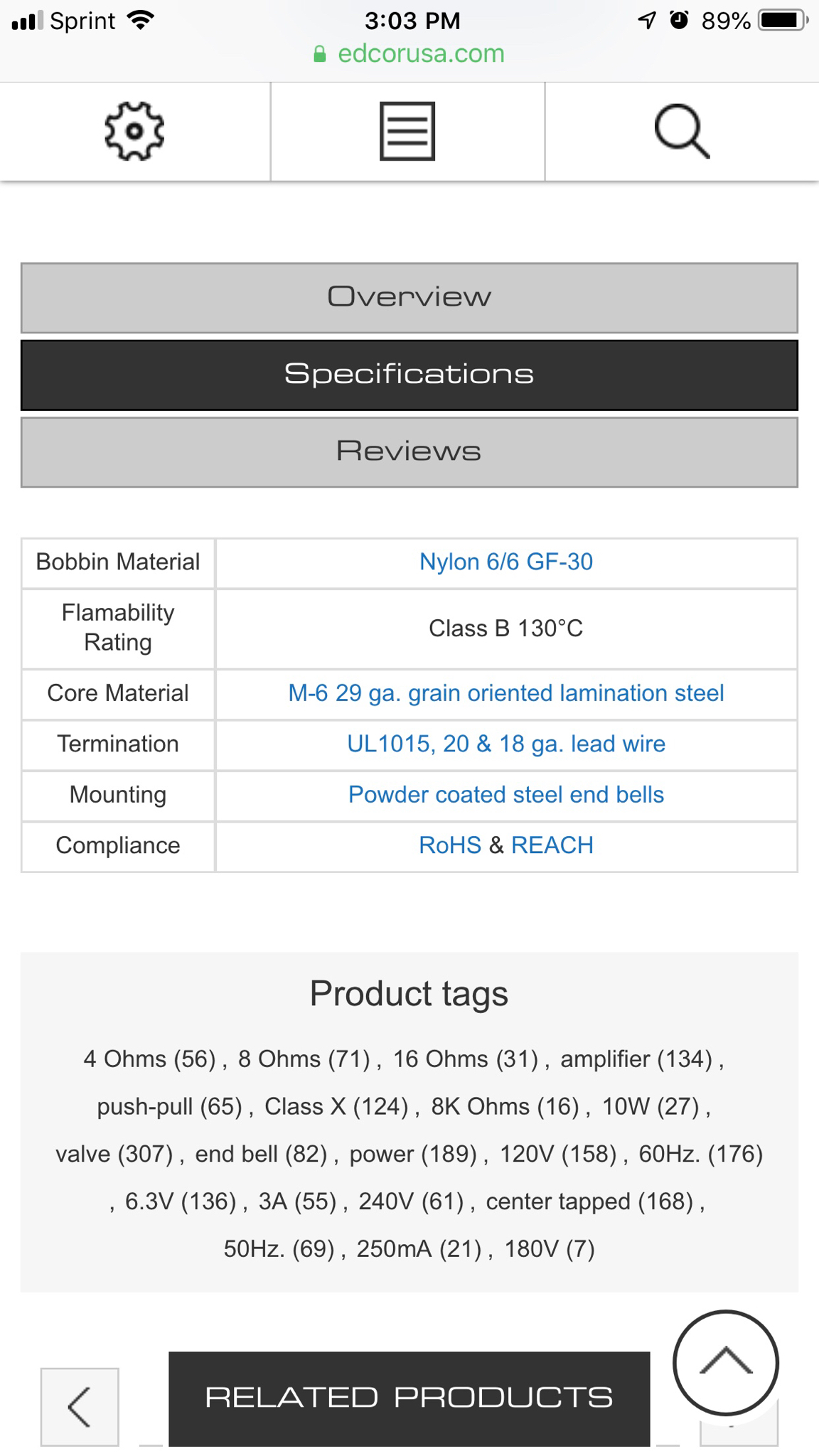This screenshot has width=819, height=1456.
Task: Follow the UL1015 lead wire link
Action: 506,744
